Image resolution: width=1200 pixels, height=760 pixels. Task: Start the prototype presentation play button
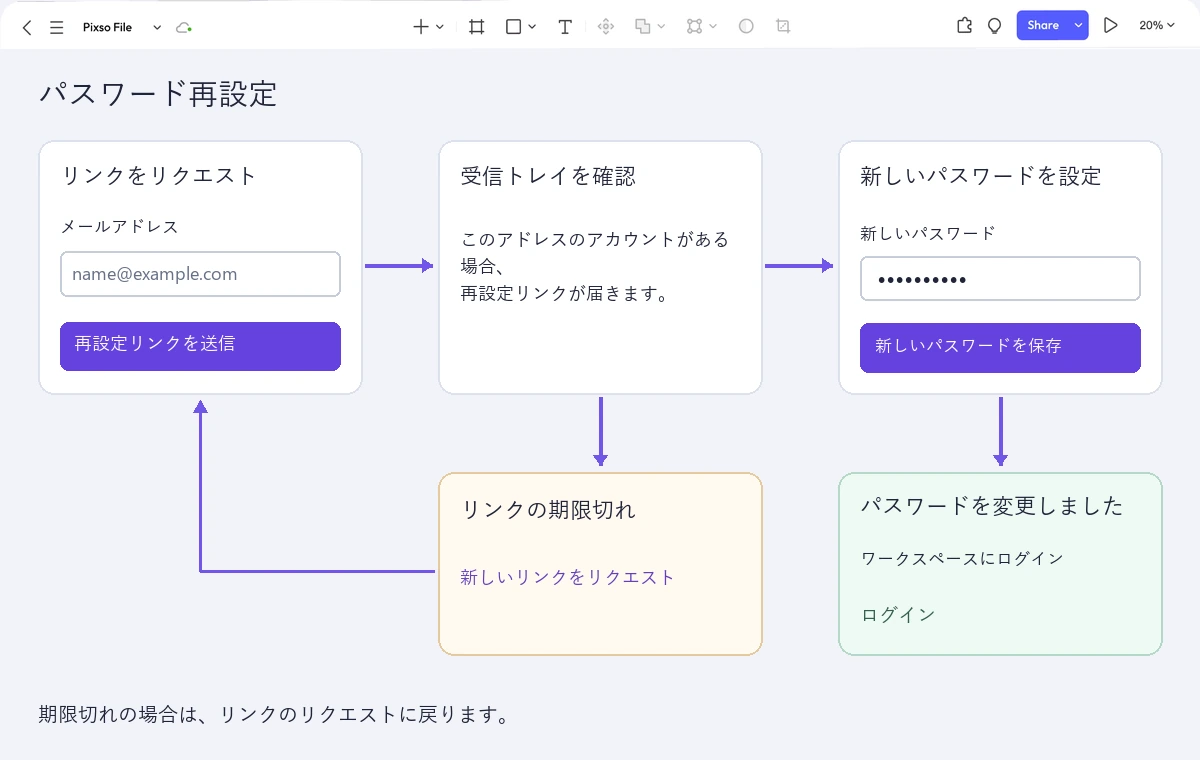[x=1110, y=26]
